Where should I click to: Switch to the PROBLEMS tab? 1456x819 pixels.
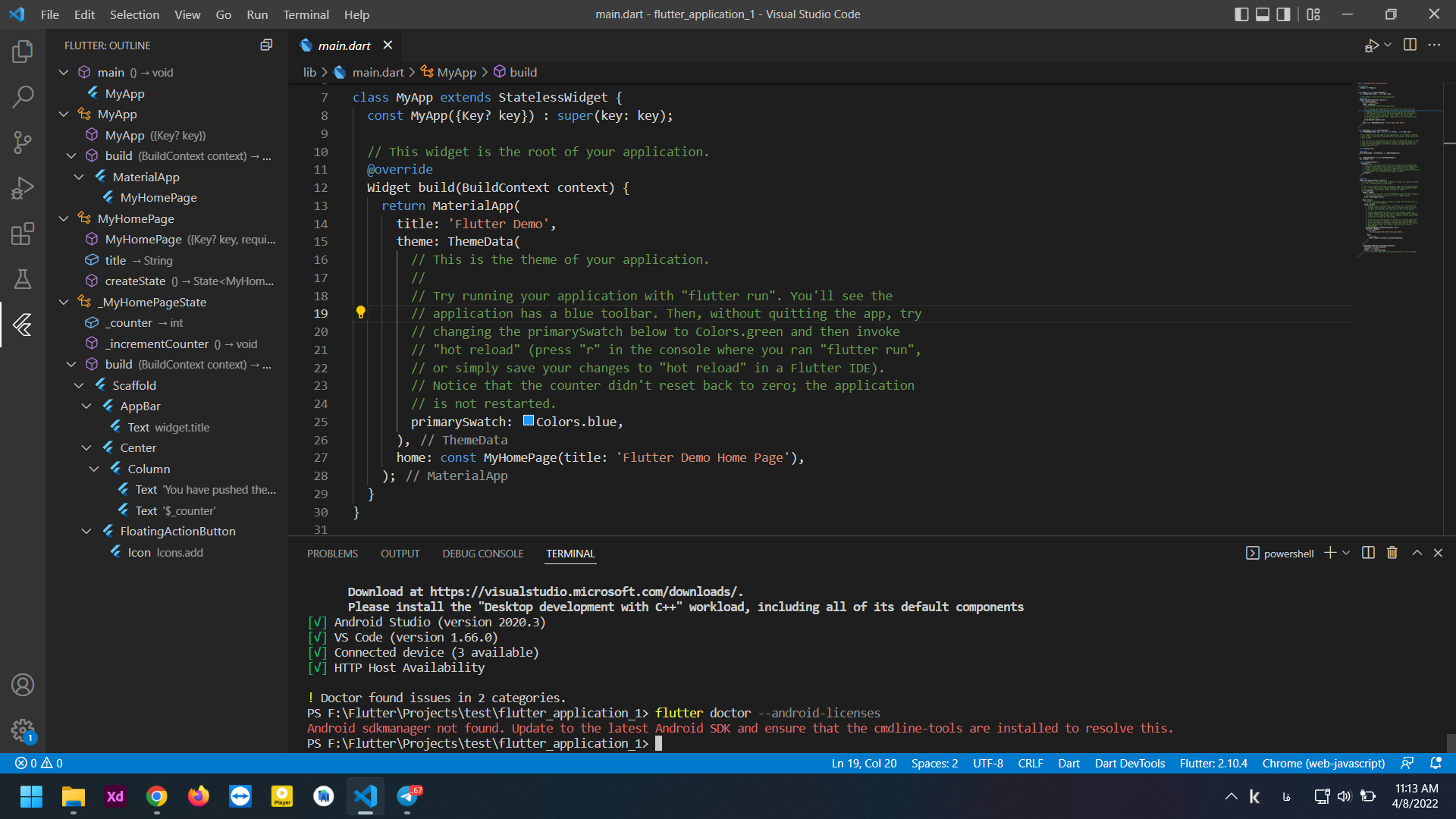click(332, 554)
